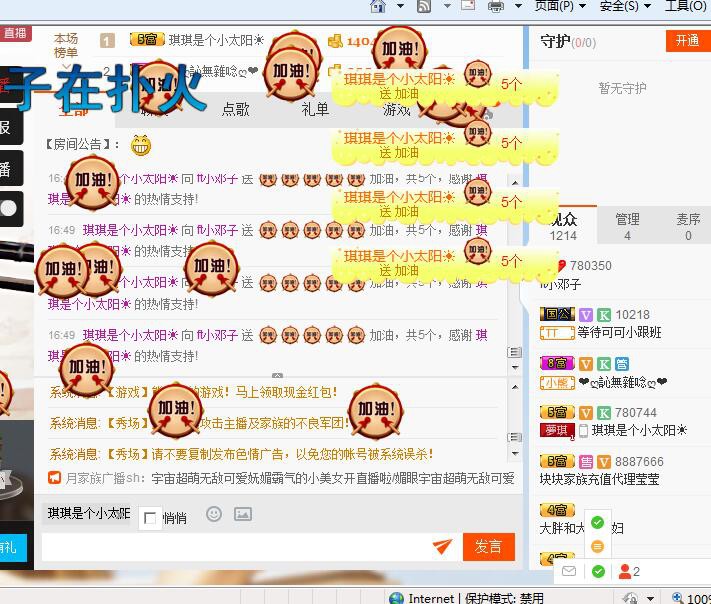Click the insert image icon
711x604 pixels.
pyautogui.click(x=243, y=514)
